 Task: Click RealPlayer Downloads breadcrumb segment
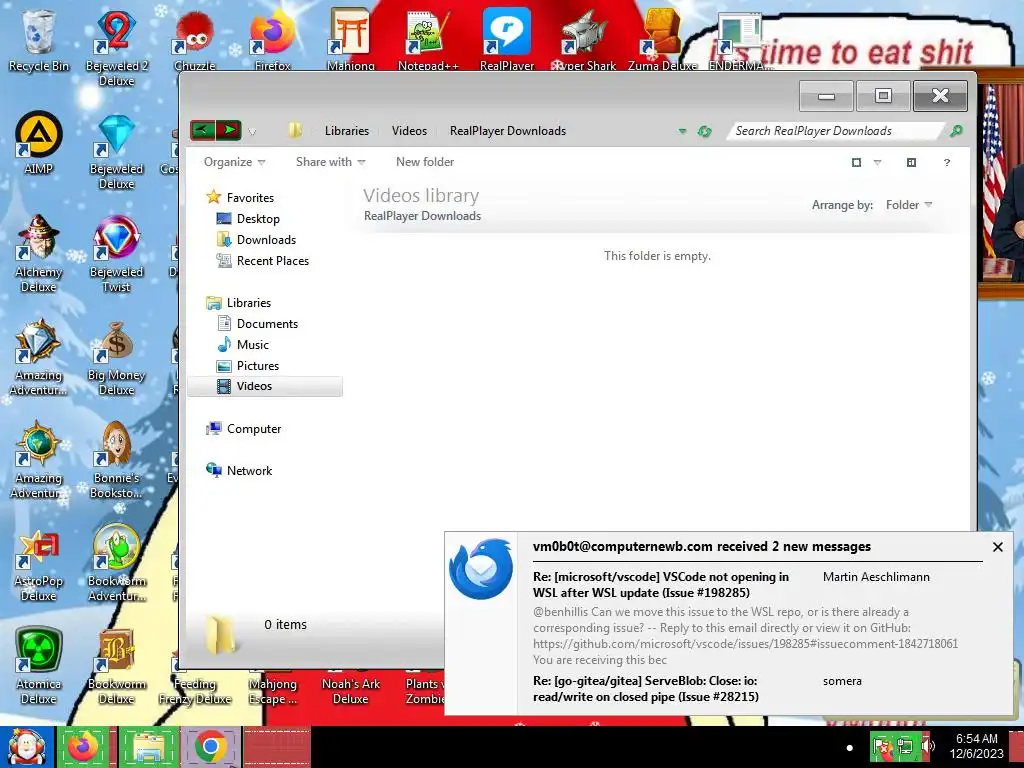[507, 131]
